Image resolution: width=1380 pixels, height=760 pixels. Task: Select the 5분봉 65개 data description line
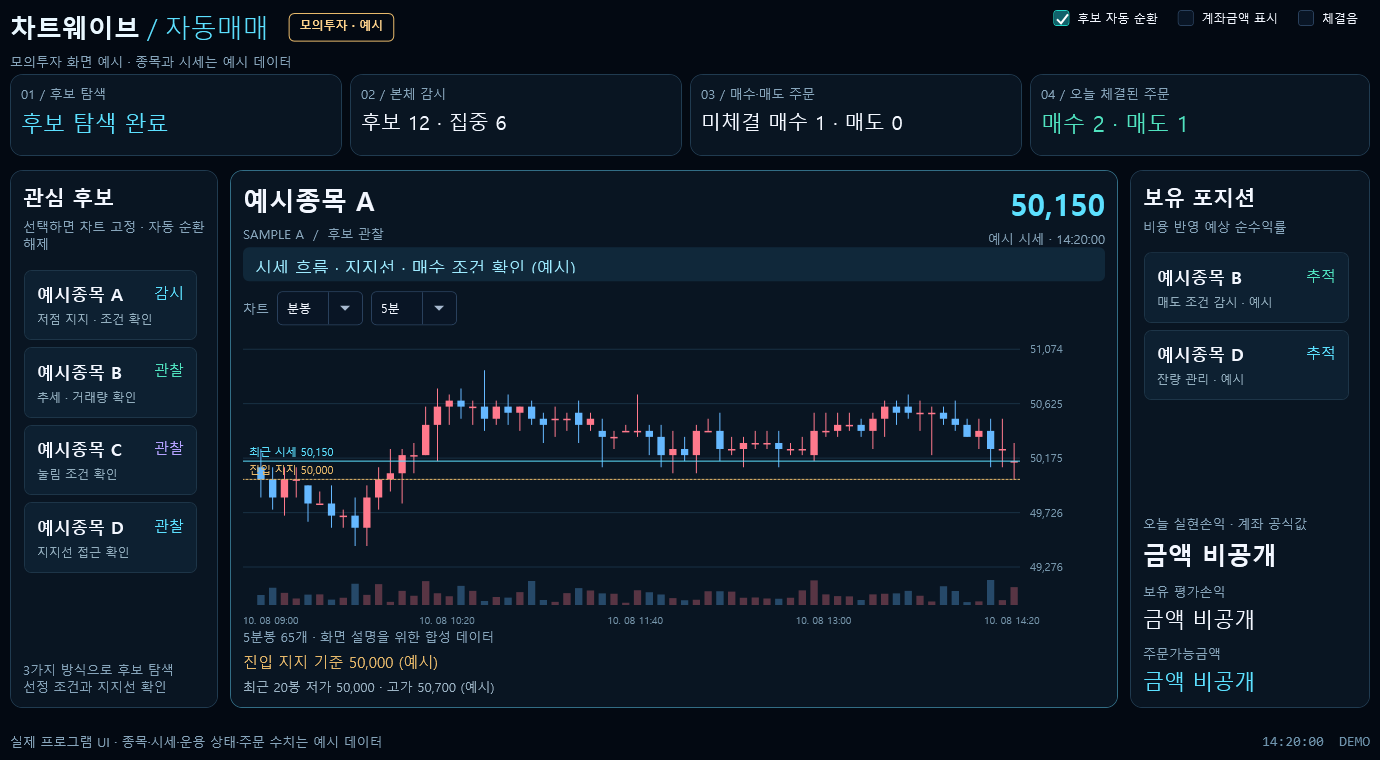[368, 637]
